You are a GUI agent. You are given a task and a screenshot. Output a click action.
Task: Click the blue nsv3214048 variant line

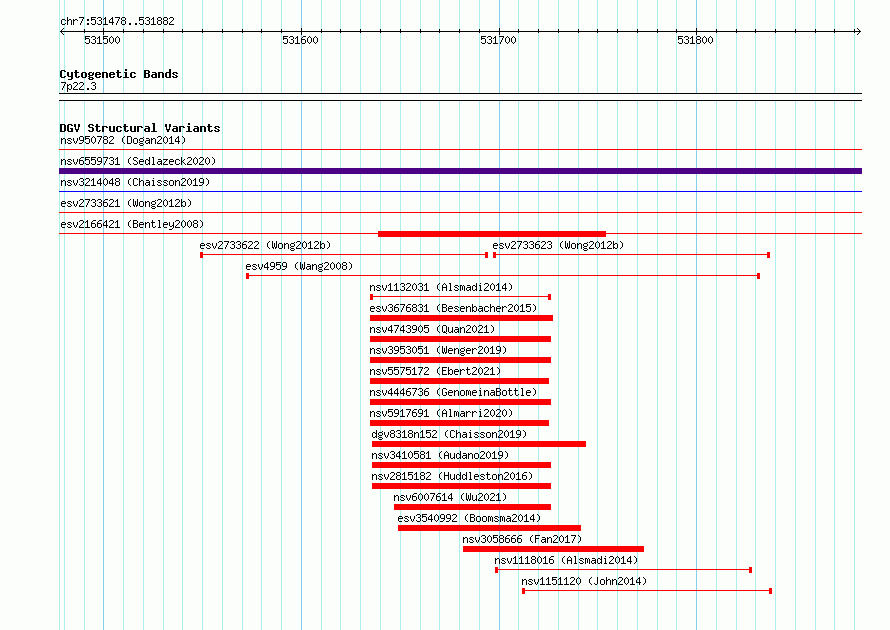point(460,192)
